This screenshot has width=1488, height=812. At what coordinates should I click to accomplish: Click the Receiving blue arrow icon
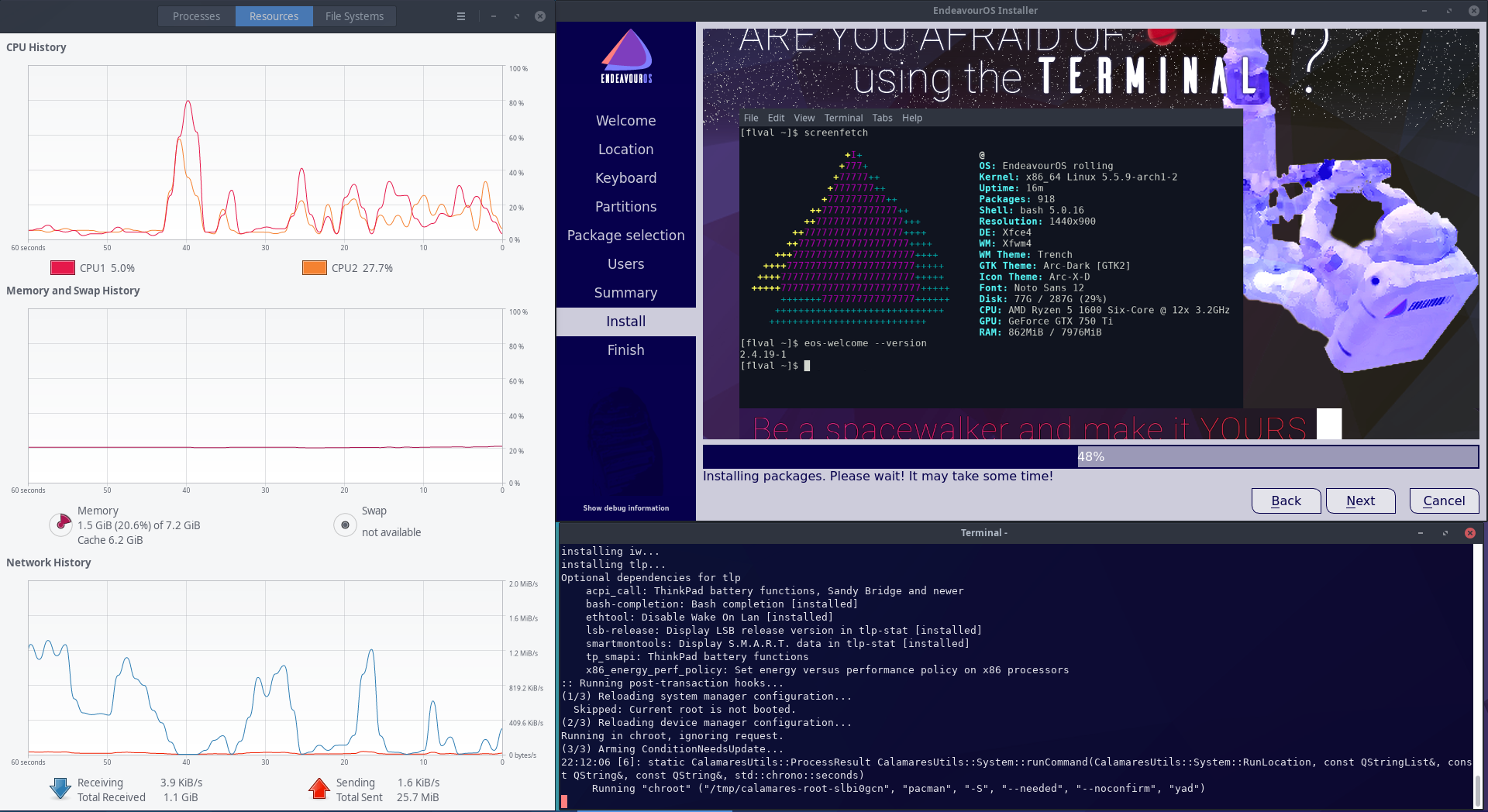click(x=60, y=790)
